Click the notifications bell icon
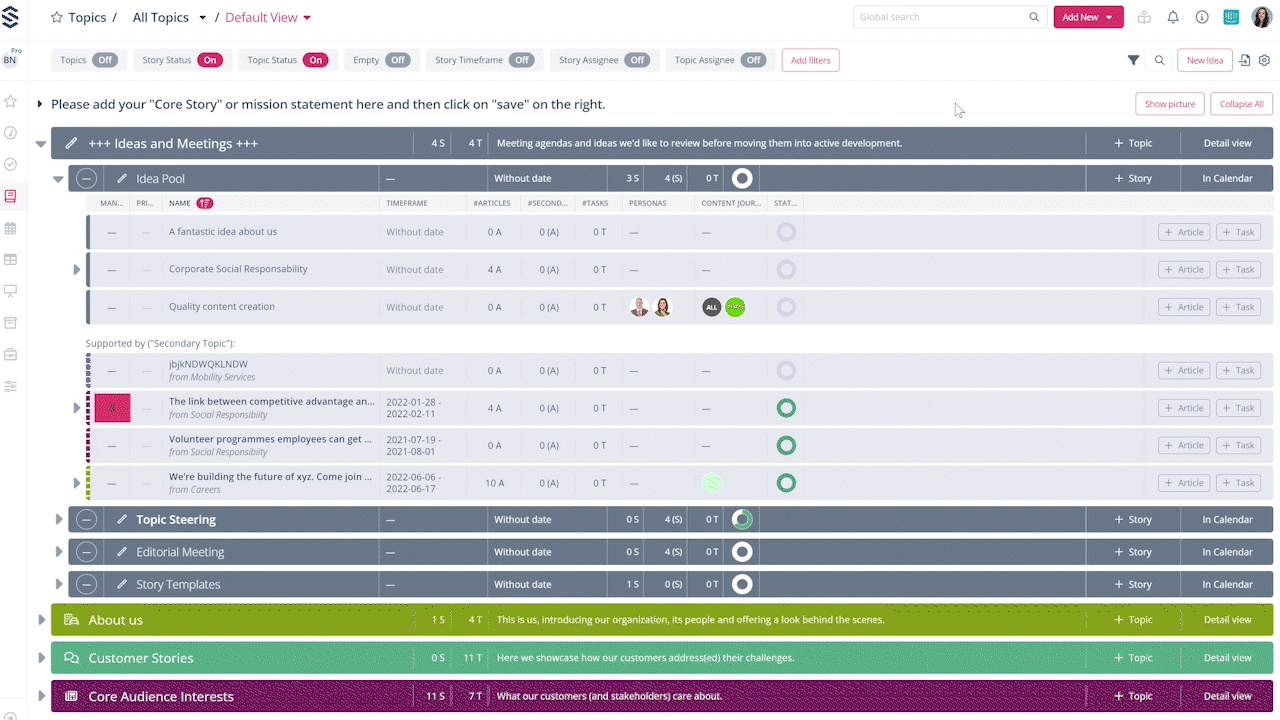This screenshot has height=720, width=1280. pyautogui.click(x=1173, y=17)
